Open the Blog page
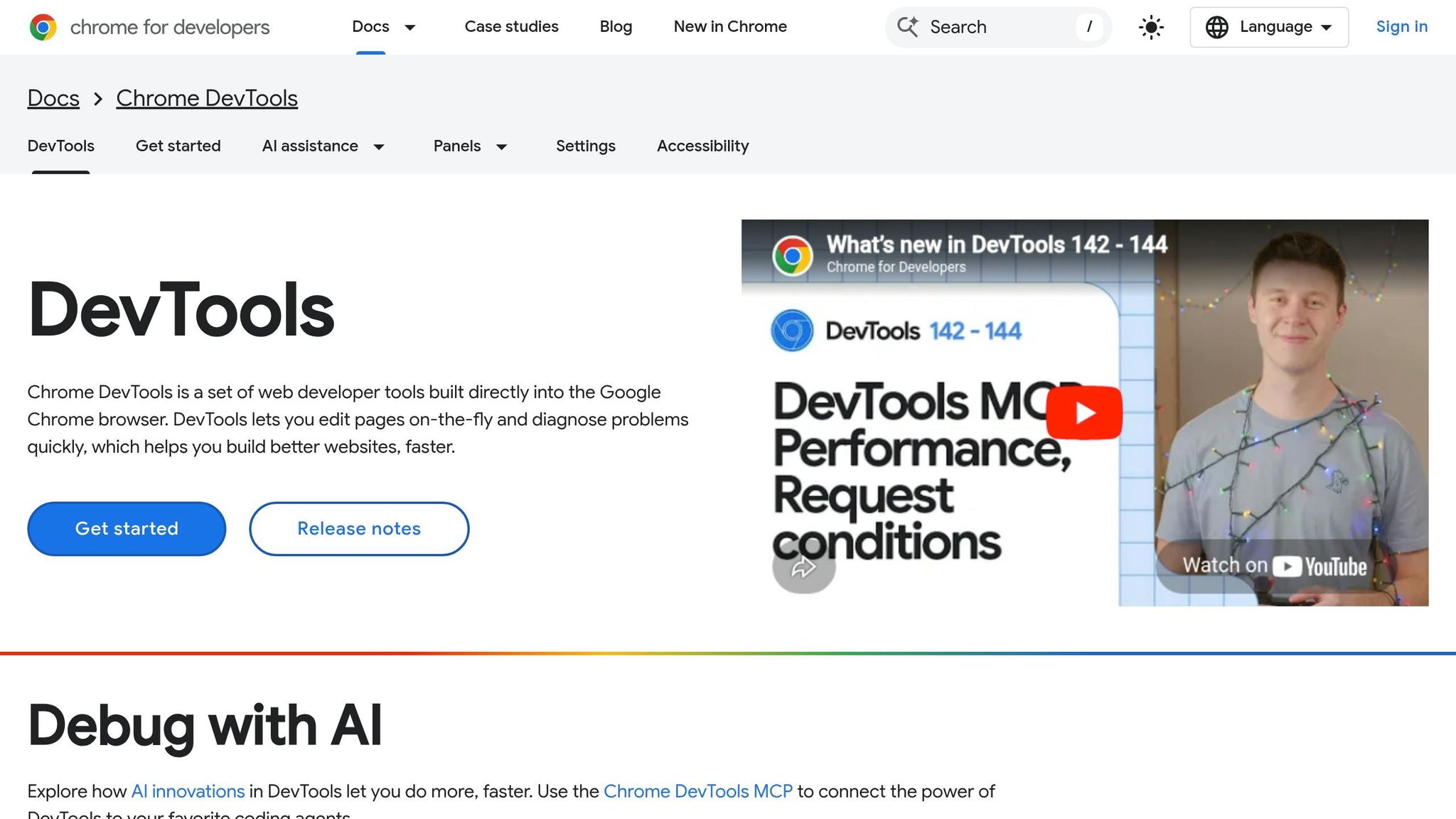This screenshot has width=1456, height=819. coord(616,26)
